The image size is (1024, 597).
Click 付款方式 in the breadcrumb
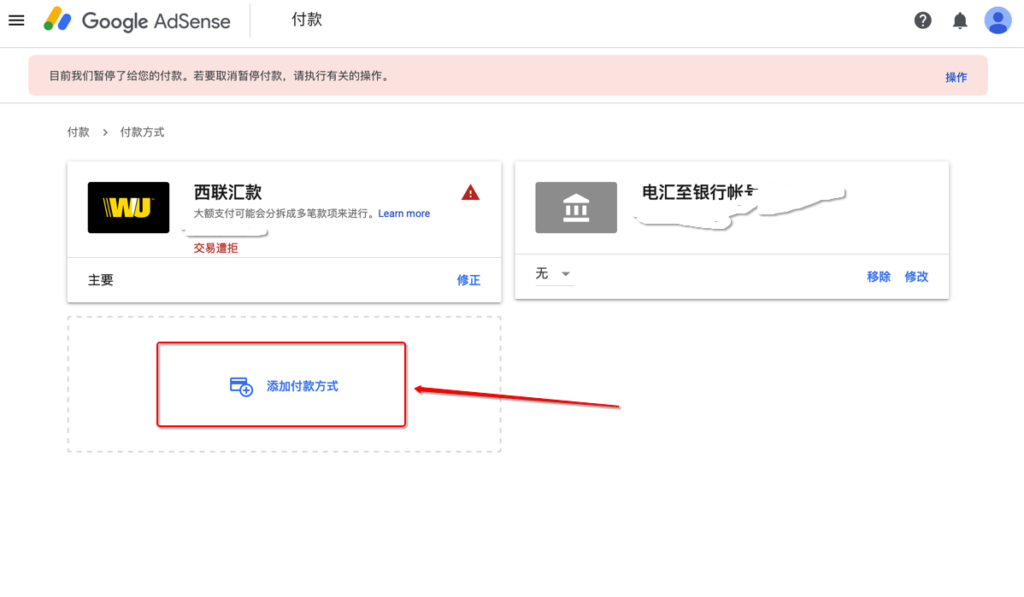click(x=142, y=132)
